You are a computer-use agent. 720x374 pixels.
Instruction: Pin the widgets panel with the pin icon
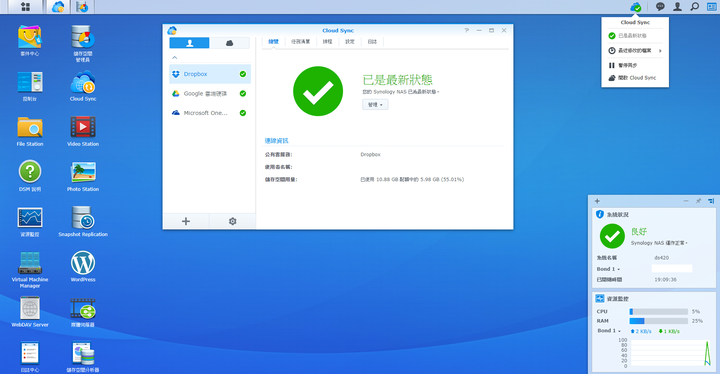pos(698,201)
